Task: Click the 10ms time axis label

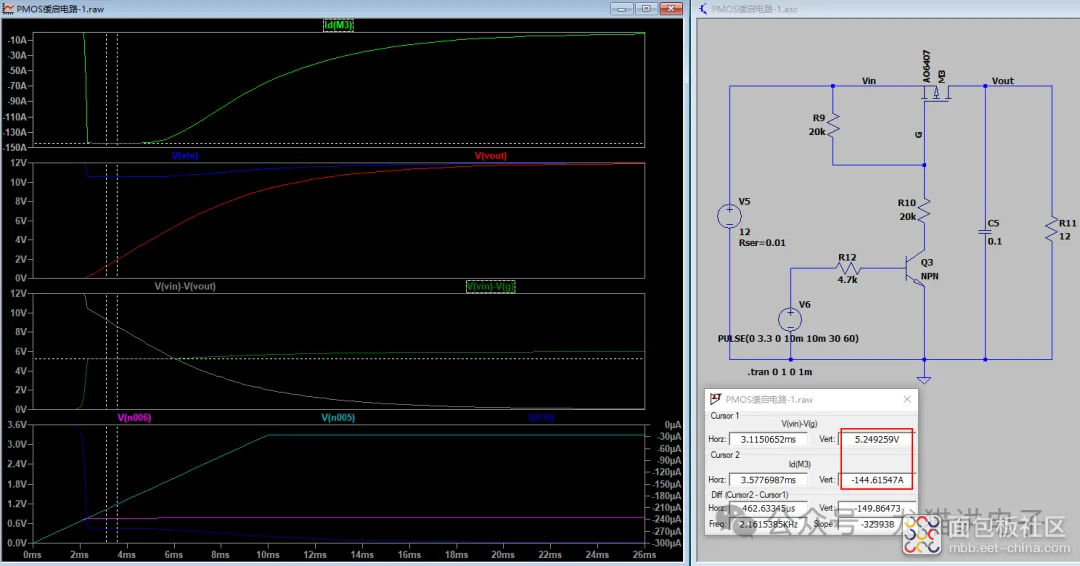Action: (x=268, y=554)
